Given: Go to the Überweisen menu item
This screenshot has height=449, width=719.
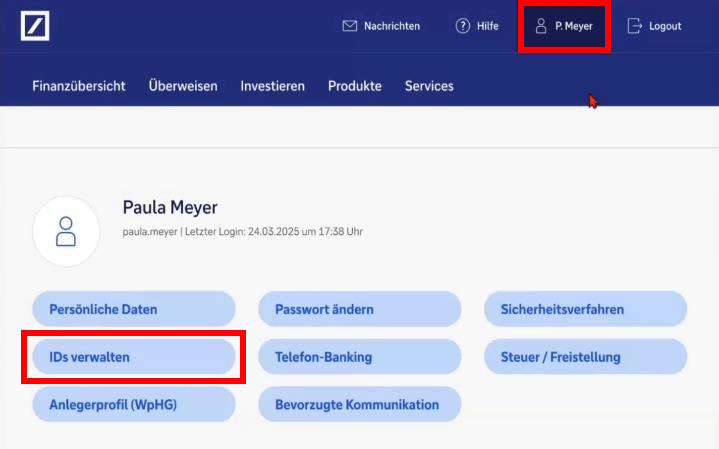Looking at the screenshot, I should [183, 86].
